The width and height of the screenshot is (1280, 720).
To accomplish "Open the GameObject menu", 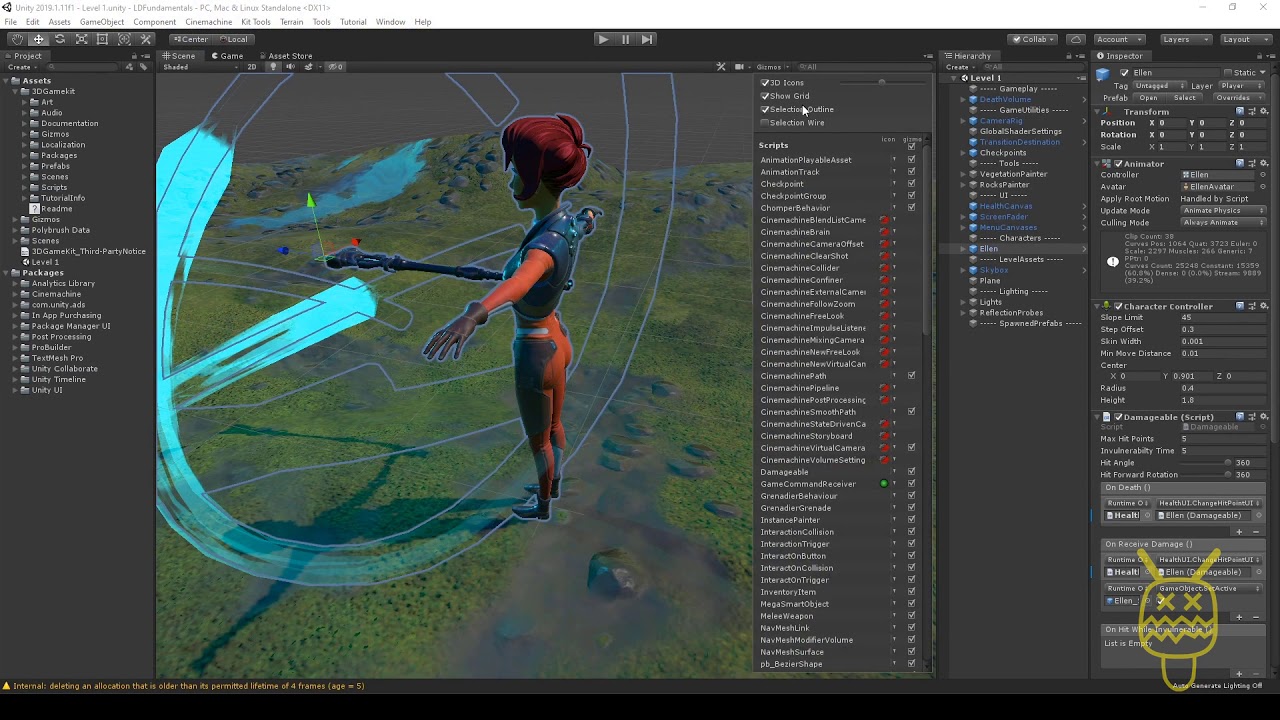I will 101,22.
